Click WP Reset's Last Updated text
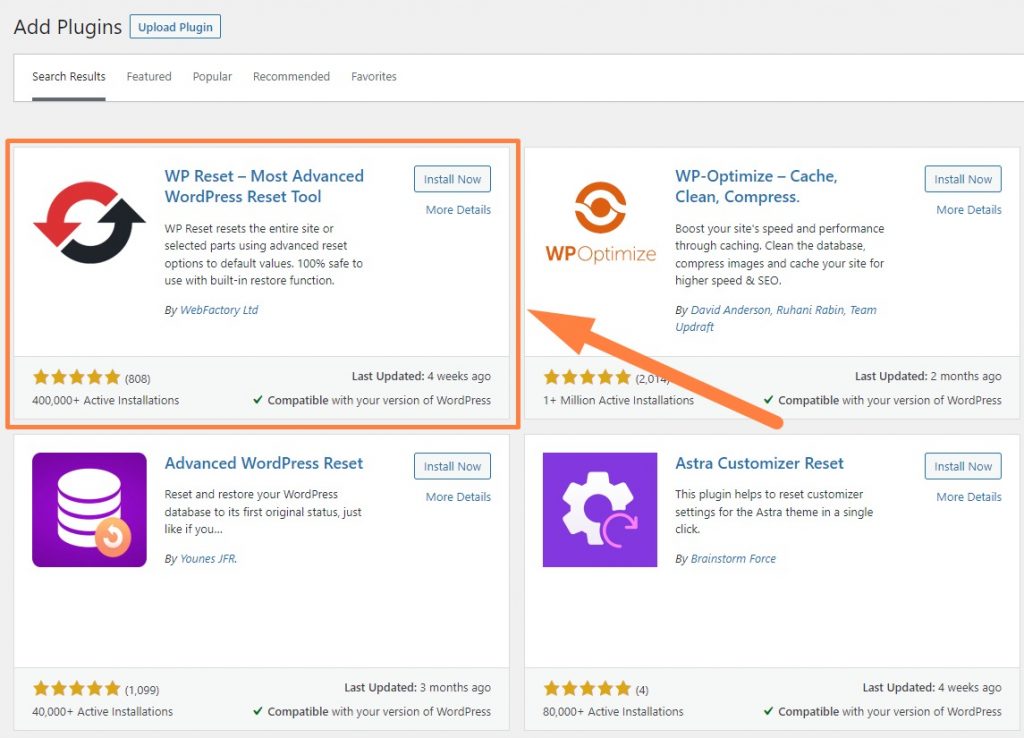Viewport: 1024px width, 738px height. [421, 376]
